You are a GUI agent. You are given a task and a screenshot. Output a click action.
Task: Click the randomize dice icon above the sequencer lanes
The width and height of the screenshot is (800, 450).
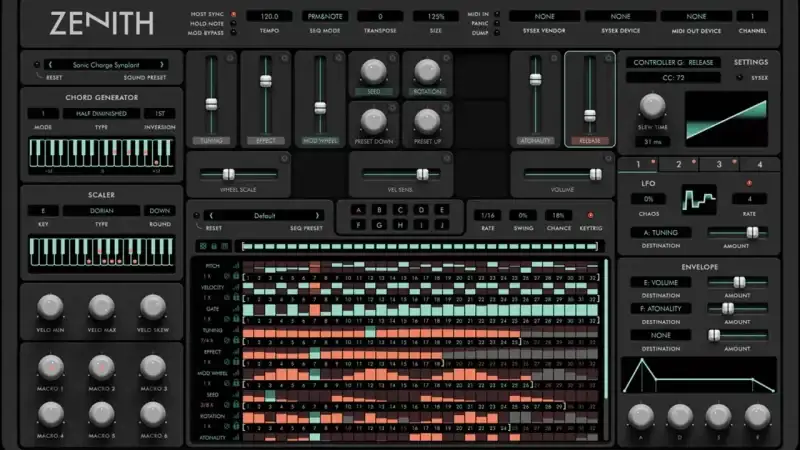pyautogui.click(x=203, y=246)
